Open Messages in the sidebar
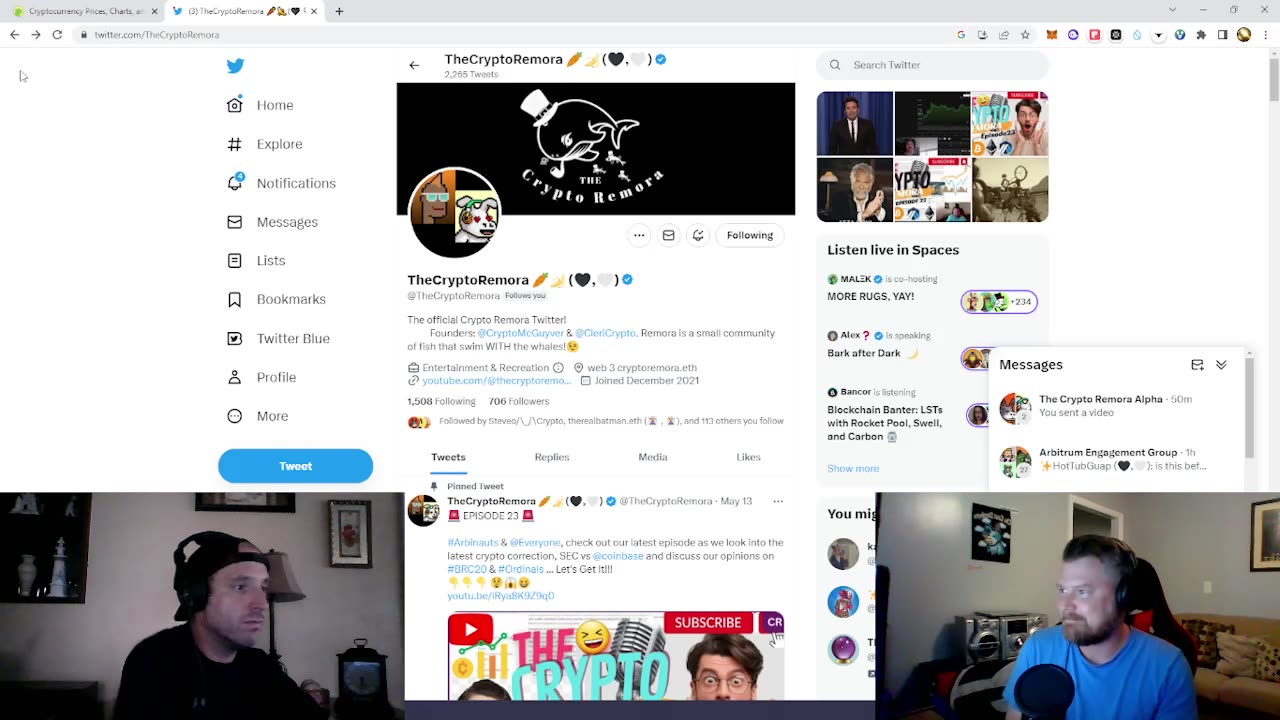The image size is (1280, 720). tap(272, 222)
